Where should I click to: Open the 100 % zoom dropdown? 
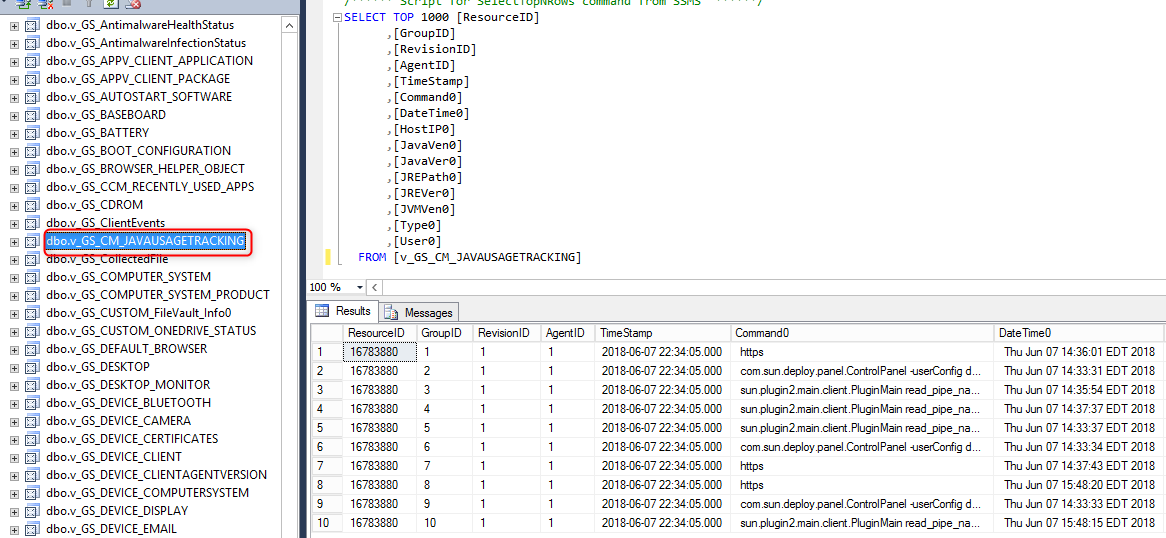click(361, 287)
